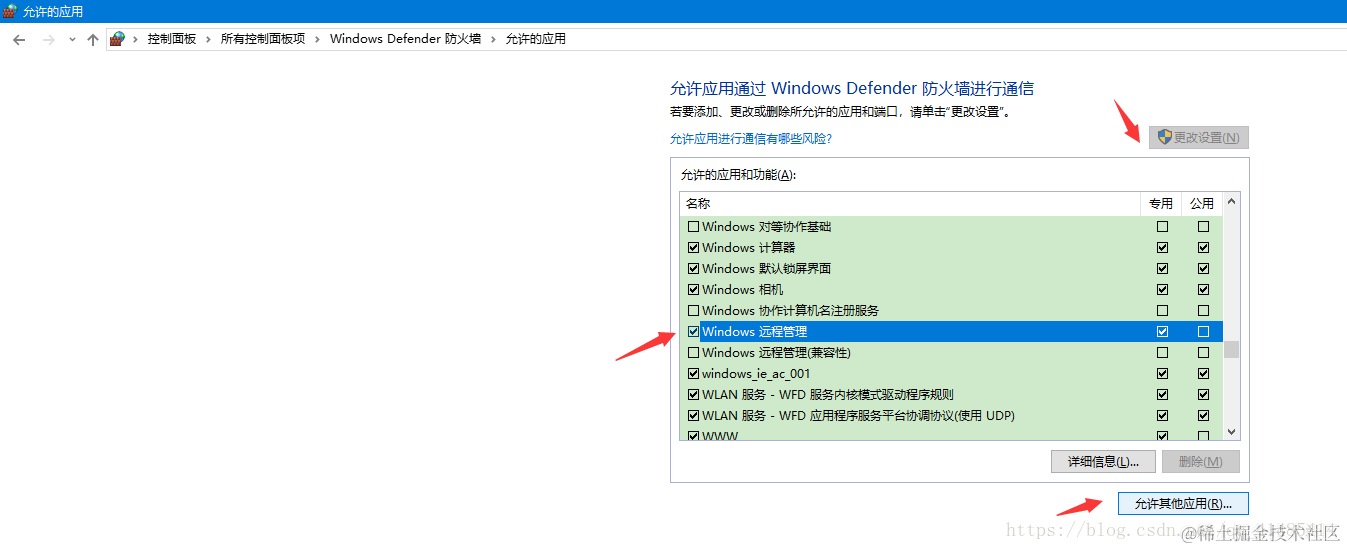The width and height of the screenshot is (1347, 550).
Task: Expand chevron after 所有控制面板项 breadcrumb
Action: pyautogui.click(x=317, y=39)
